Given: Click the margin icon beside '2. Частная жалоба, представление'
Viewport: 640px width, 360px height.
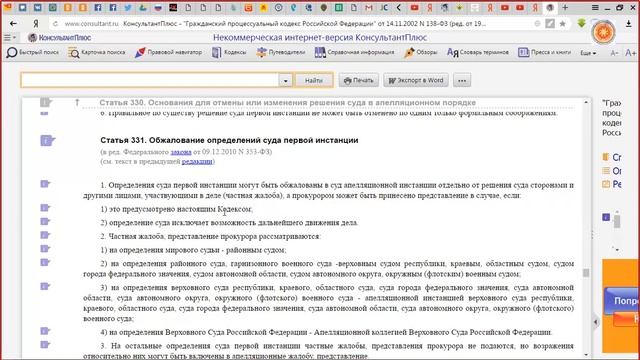Looking at the screenshot, I should click(45, 235).
